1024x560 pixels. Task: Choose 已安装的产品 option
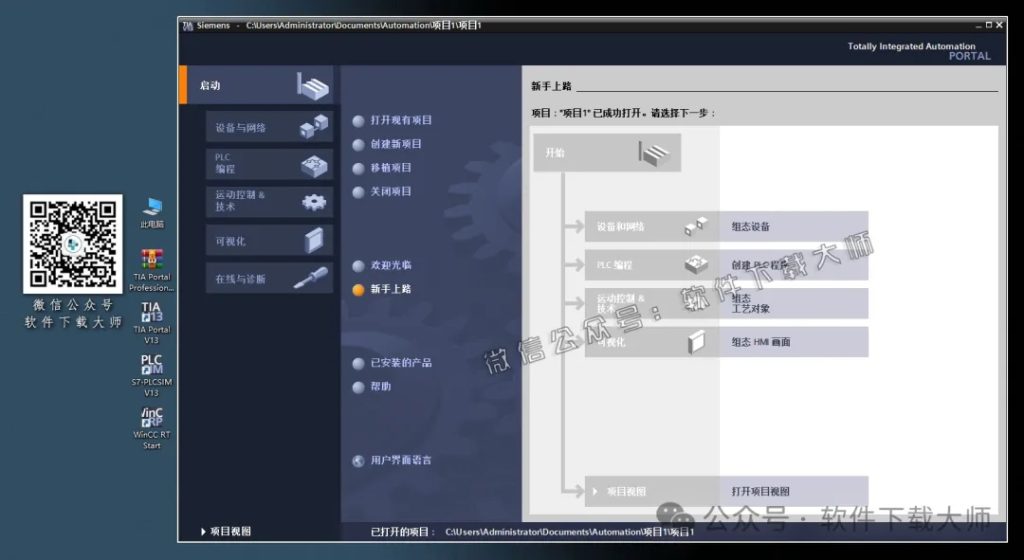tap(392, 363)
